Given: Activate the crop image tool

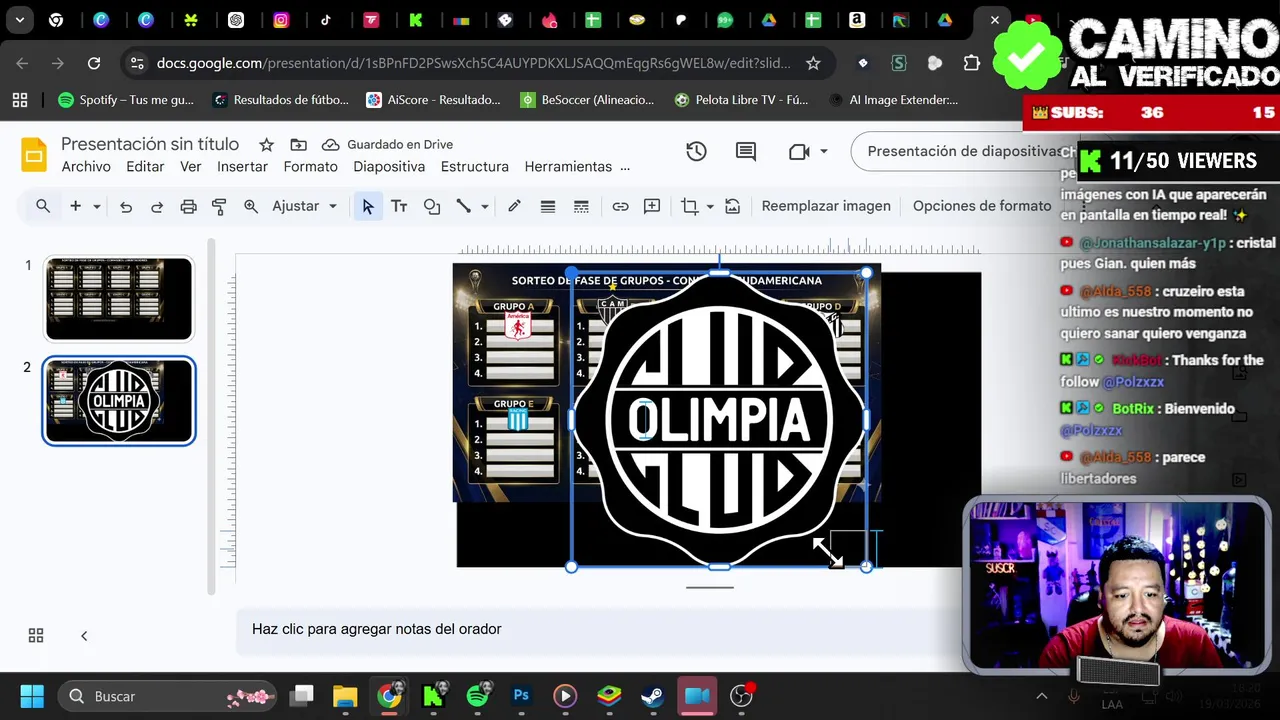Looking at the screenshot, I should pos(690,207).
